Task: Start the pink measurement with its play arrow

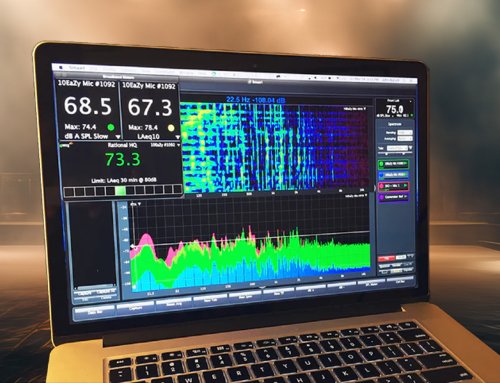Action: coord(405,185)
